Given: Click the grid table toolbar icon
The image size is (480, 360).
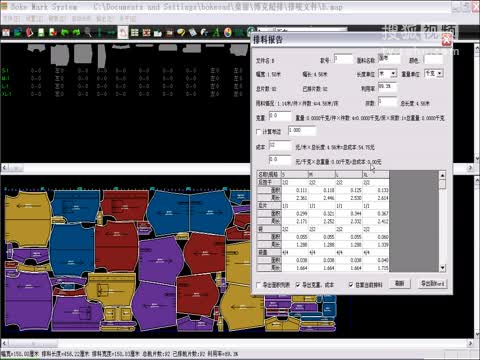Looking at the screenshot, I should (134, 32).
